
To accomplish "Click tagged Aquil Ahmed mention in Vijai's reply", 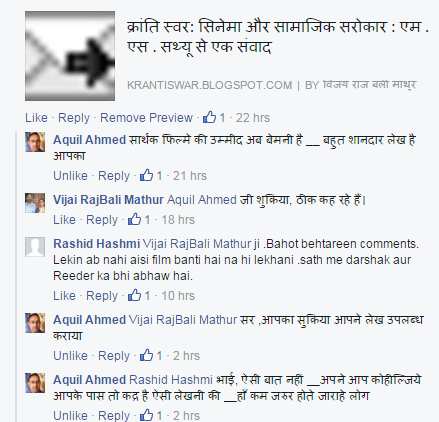I will pos(202,200).
